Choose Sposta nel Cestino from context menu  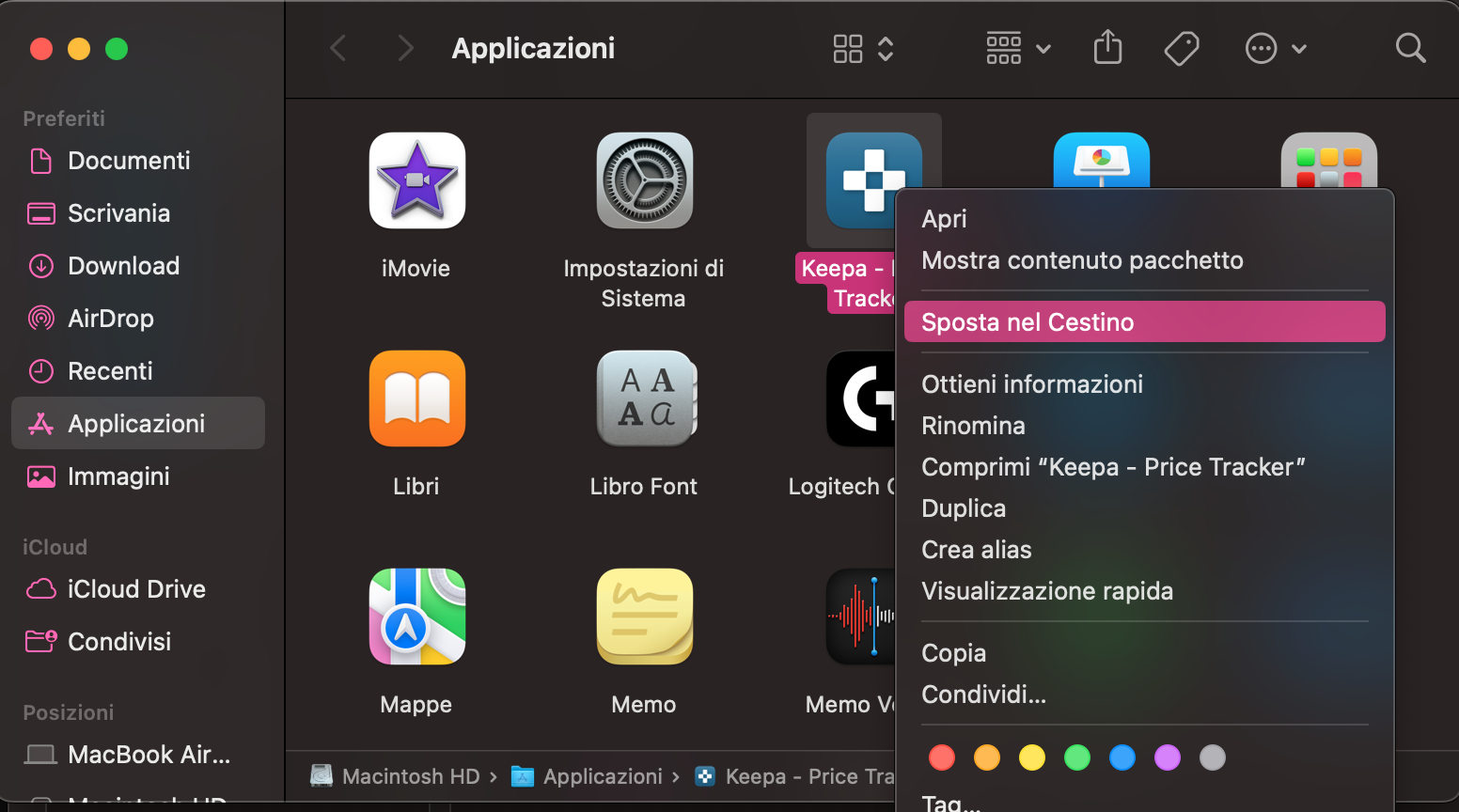click(1028, 321)
